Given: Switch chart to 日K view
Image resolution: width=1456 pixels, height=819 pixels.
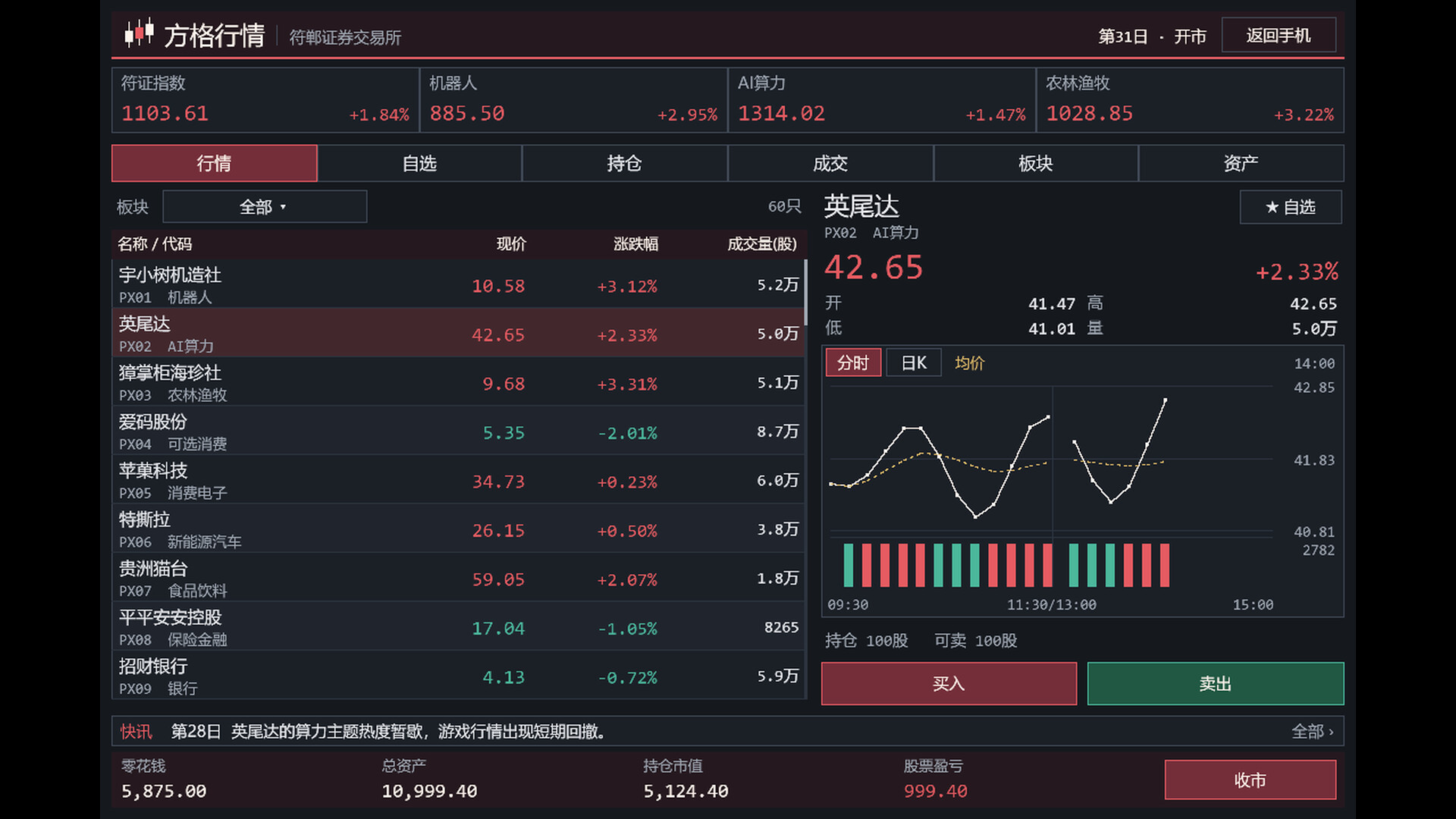Looking at the screenshot, I should (914, 362).
